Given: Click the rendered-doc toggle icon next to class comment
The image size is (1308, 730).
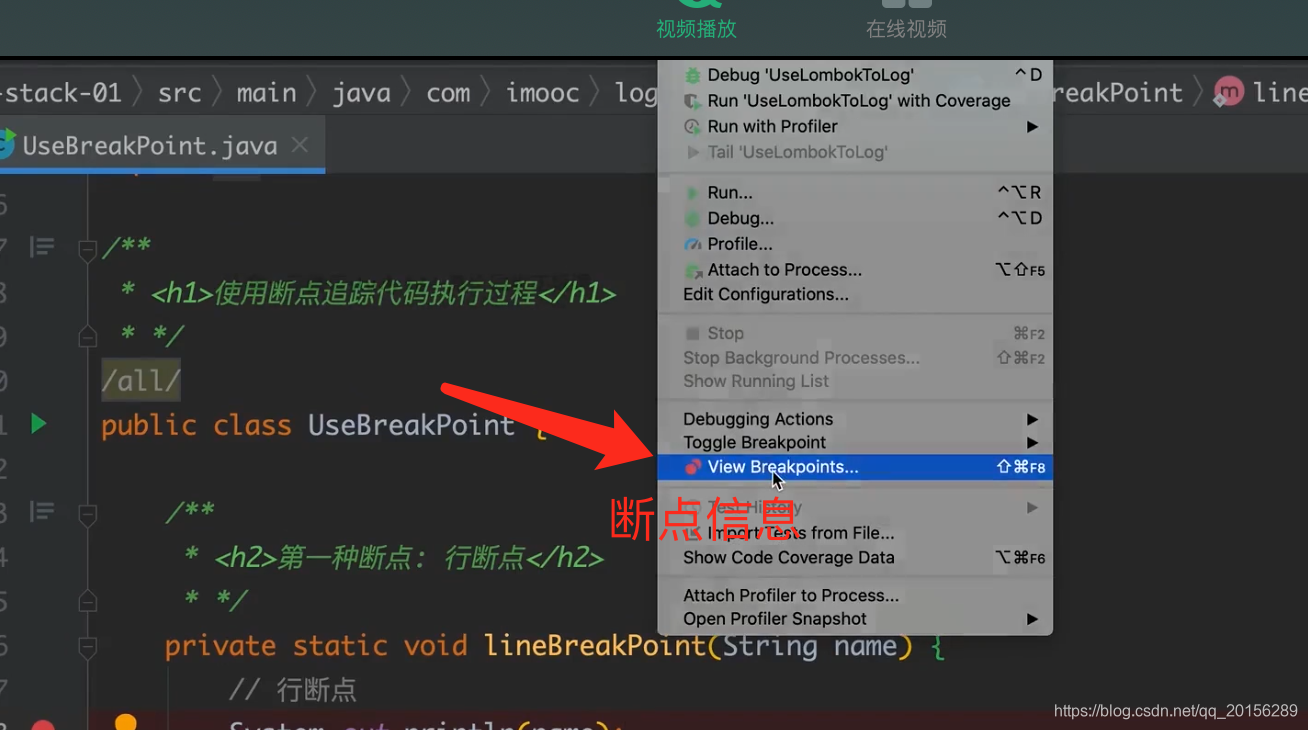Looking at the screenshot, I should (x=42, y=246).
